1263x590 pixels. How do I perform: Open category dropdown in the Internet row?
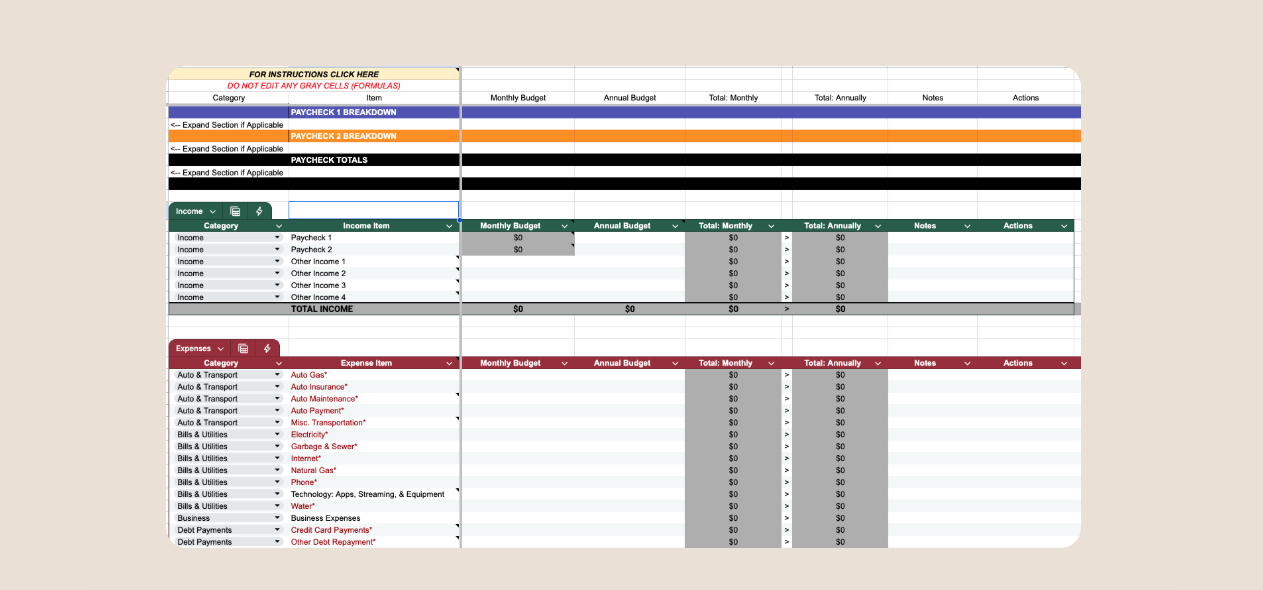click(277, 459)
